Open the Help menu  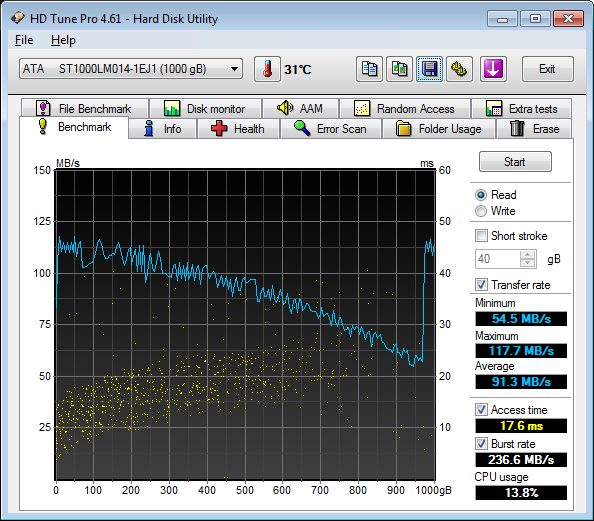pyautogui.click(x=63, y=40)
